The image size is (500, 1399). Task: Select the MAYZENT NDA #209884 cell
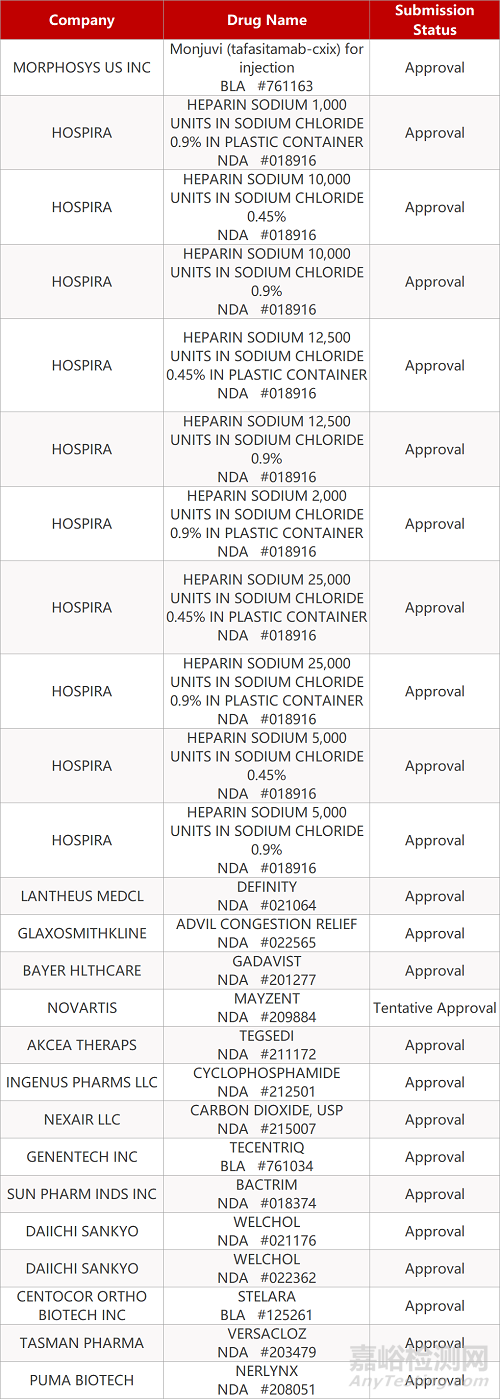[267, 1008]
